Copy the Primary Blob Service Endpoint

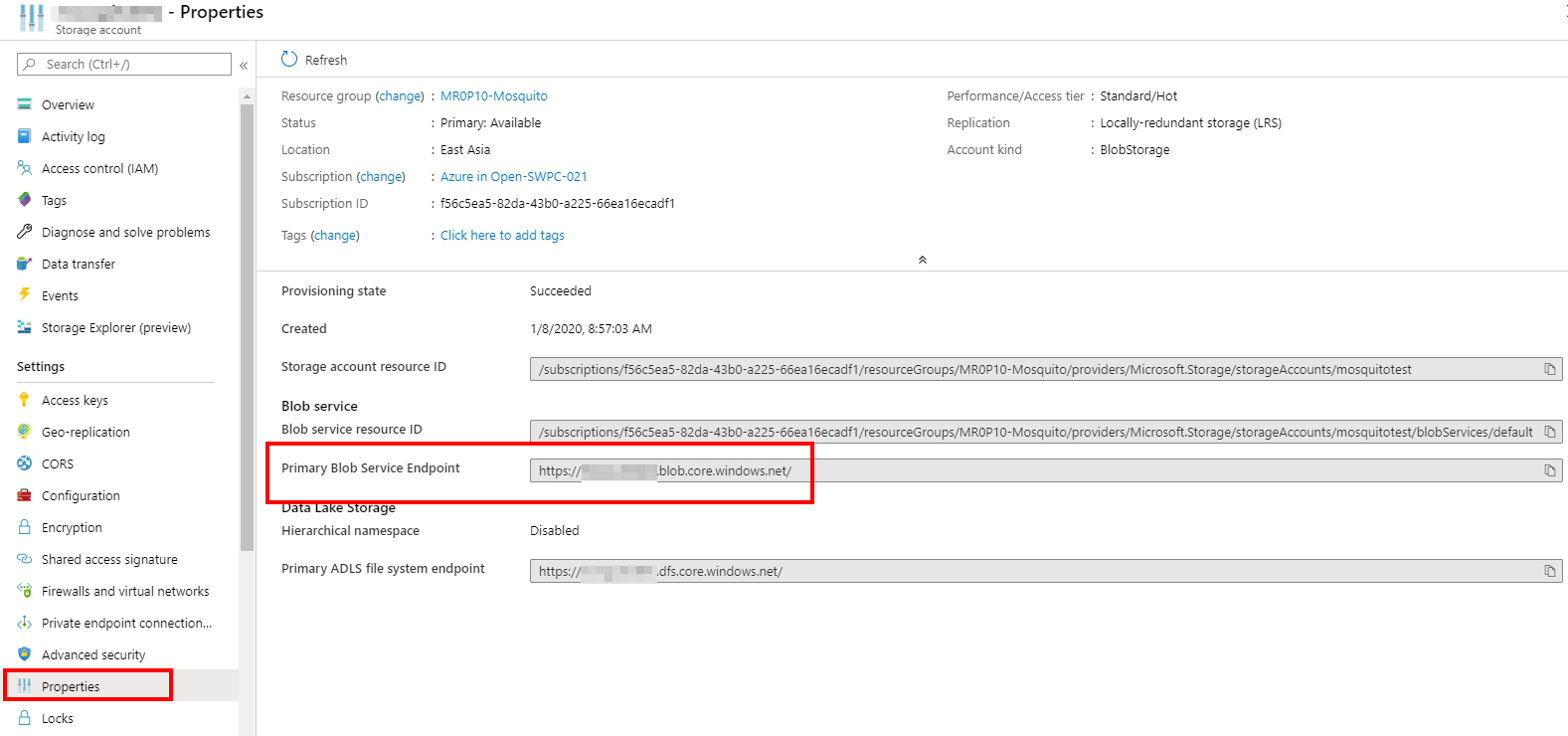(x=1549, y=470)
